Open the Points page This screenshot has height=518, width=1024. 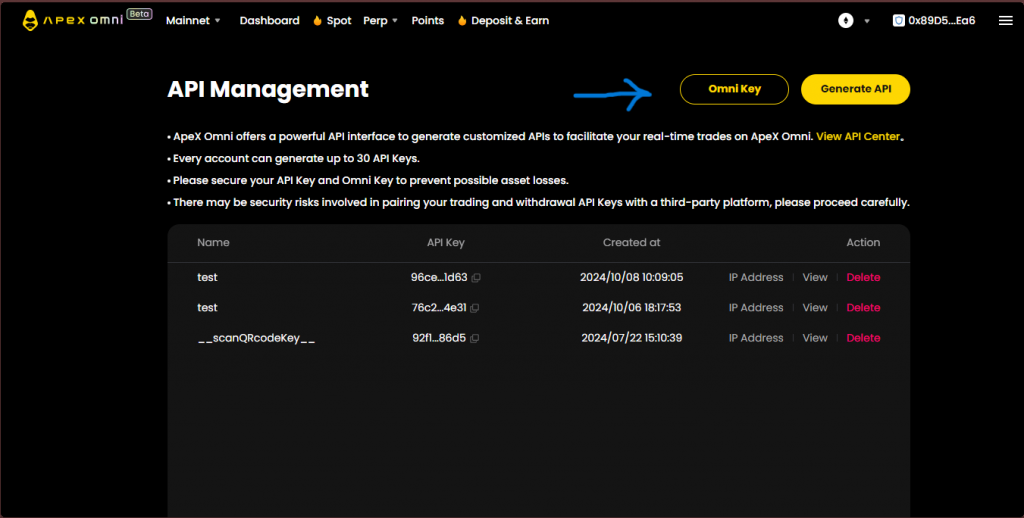pyautogui.click(x=427, y=20)
